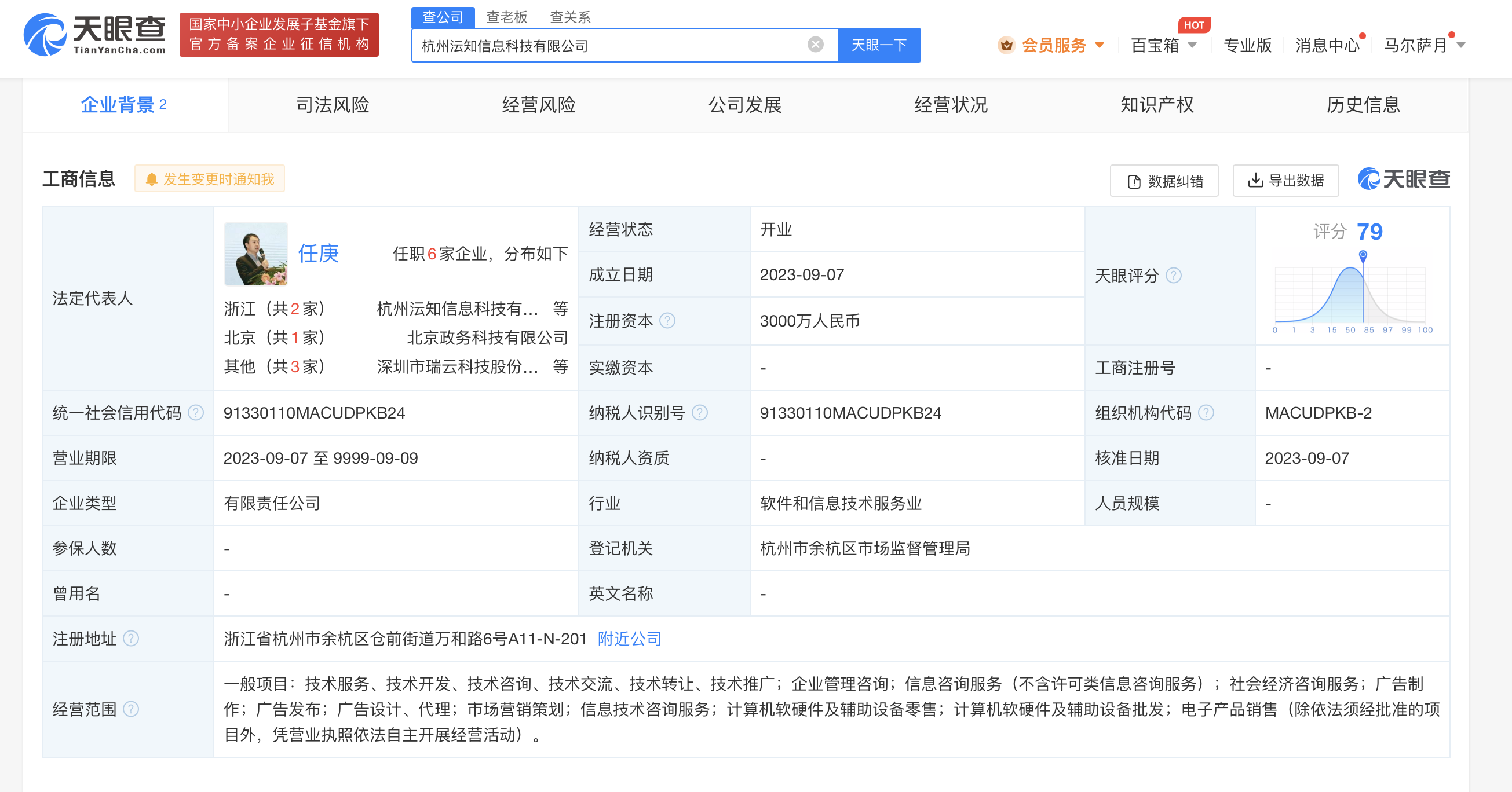The image size is (1512, 792).
Task: Open the 历史信息 tab
Action: [x=1363, y=105]
